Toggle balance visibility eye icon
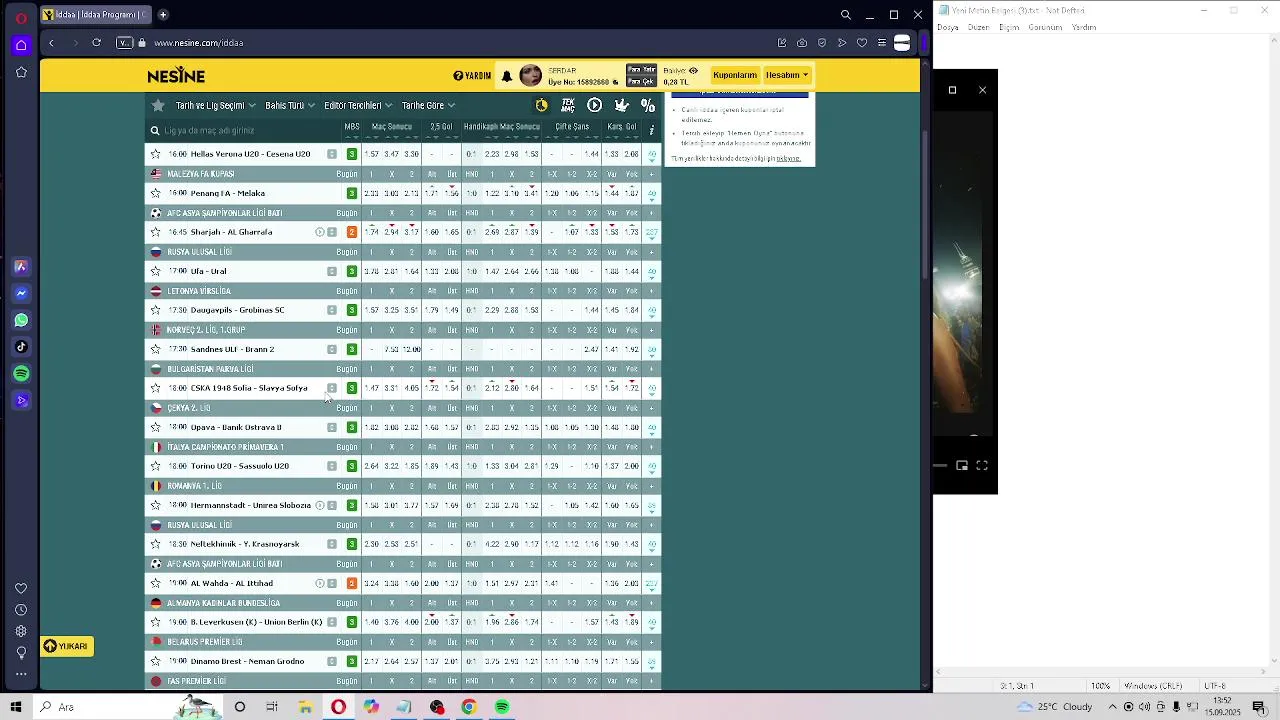This screenshot has width=1280, height=720. point(693,71)
